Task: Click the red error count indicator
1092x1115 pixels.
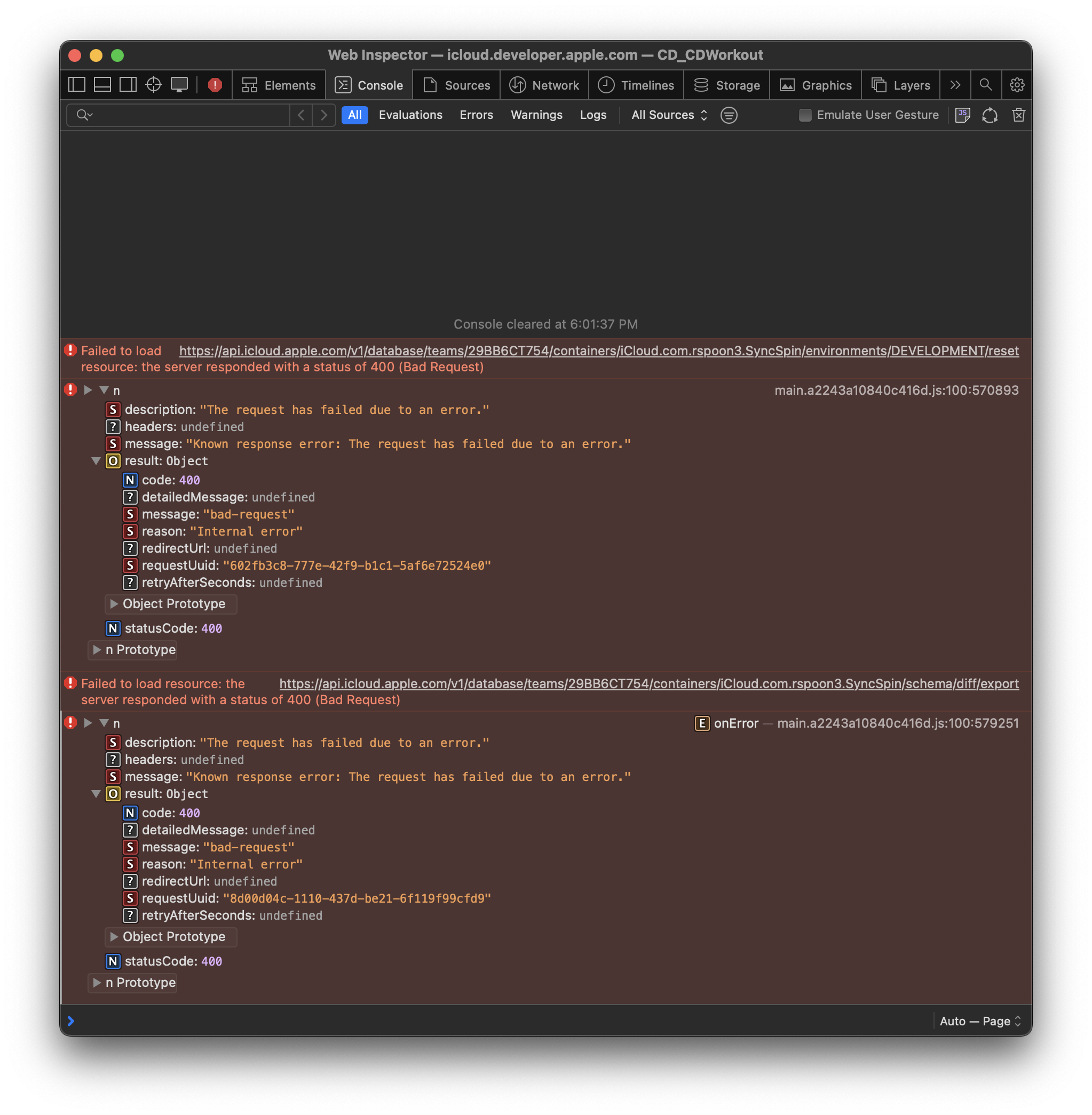Action: click(x=215, y=85)
